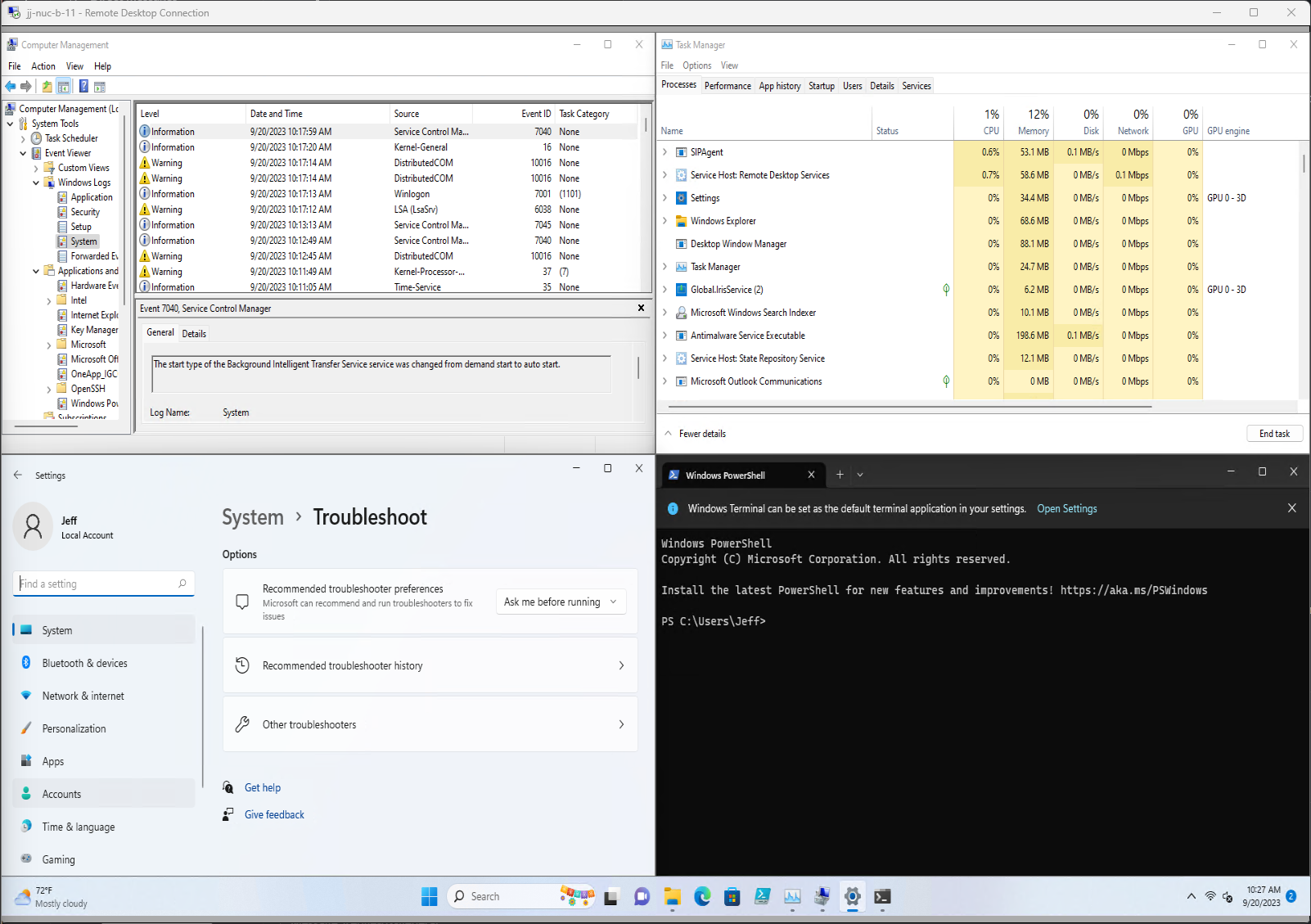Screen dimensions: 1311x924
Task: Click the Back arrow in Computer Management toolbar
Action: click(x=11, y=87)
